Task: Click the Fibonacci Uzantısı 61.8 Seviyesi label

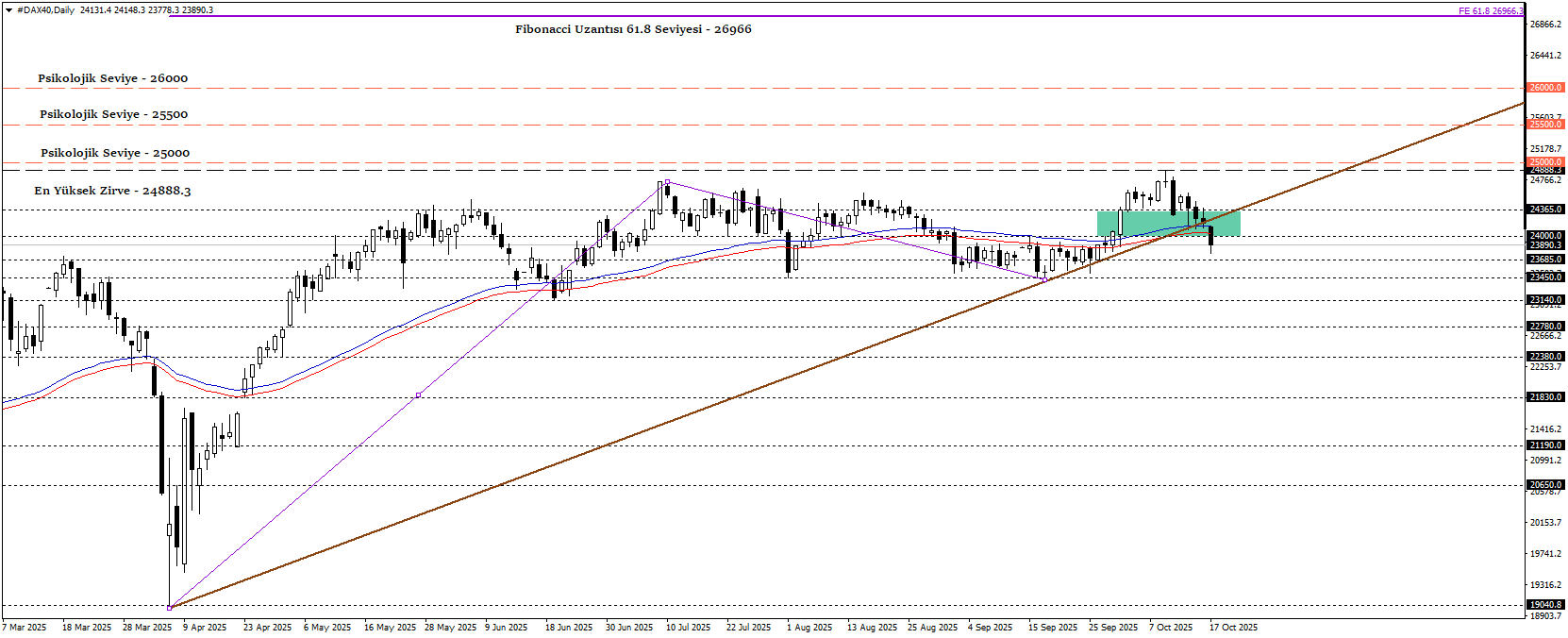Action: [633, 29]
